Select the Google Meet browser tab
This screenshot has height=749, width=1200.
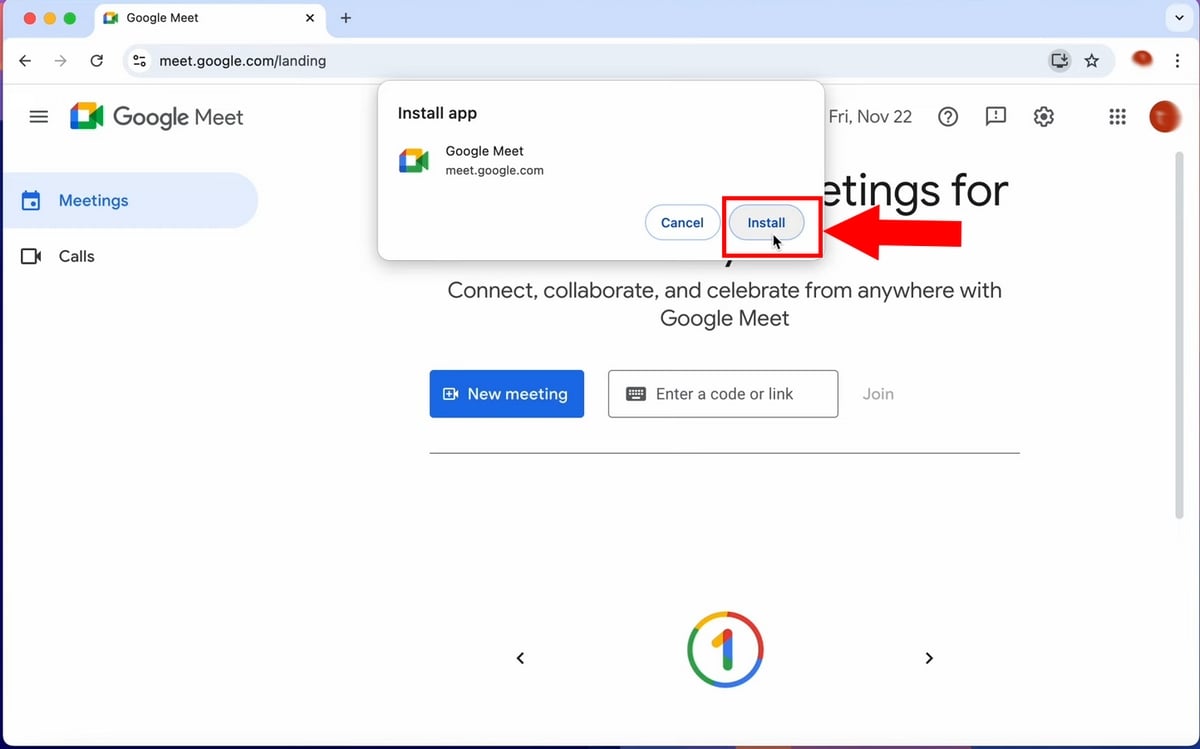pos(210,18)
